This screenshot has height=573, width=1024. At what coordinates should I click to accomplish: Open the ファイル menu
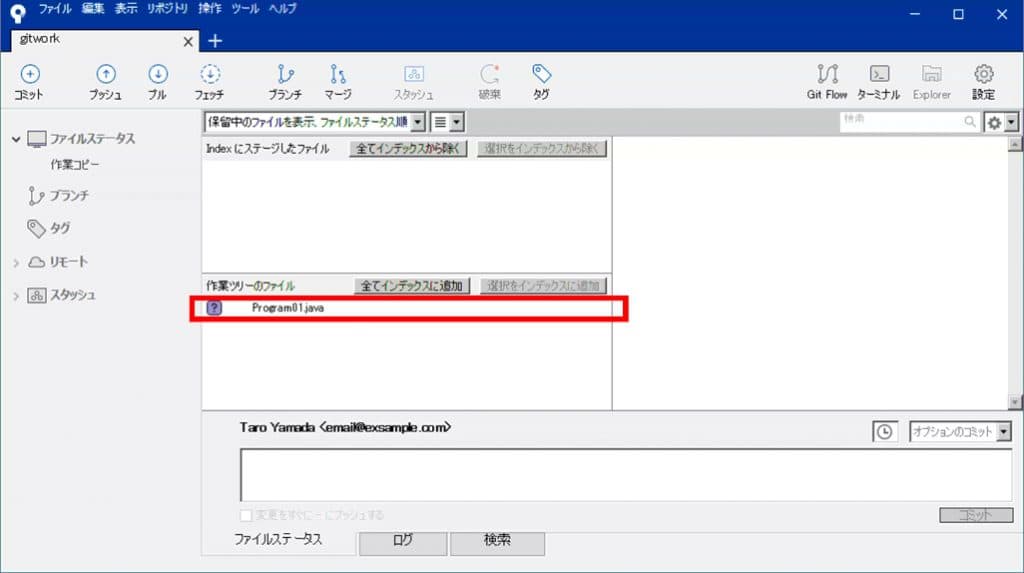(x=55, y=8)
